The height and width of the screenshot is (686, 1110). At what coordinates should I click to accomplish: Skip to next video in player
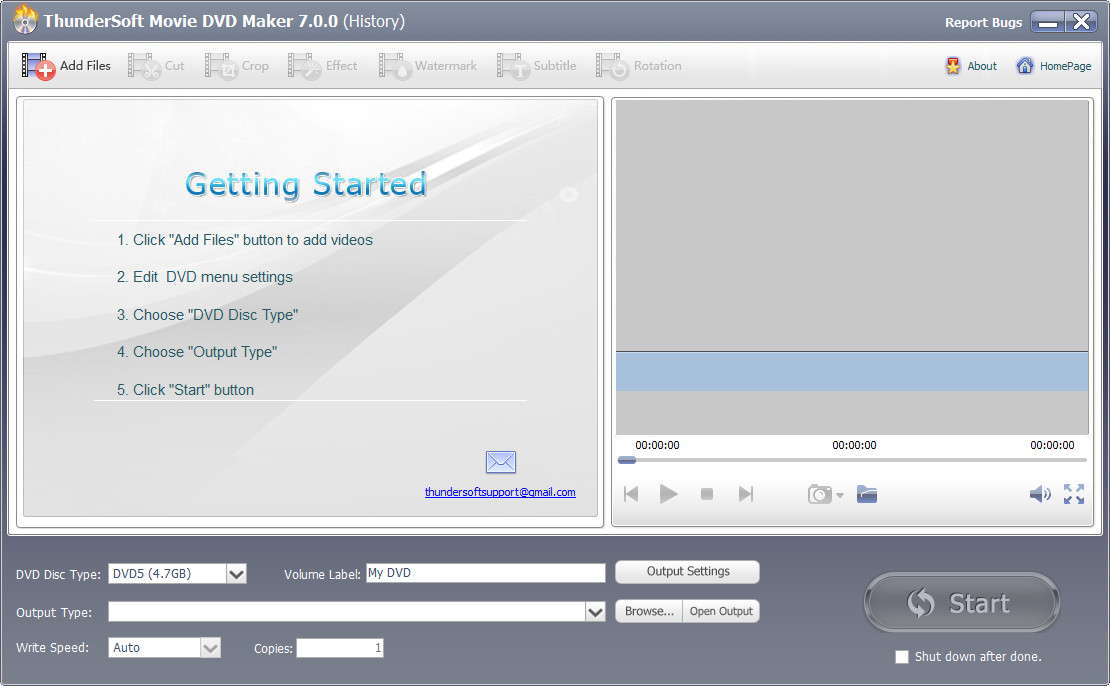(745, 493)
